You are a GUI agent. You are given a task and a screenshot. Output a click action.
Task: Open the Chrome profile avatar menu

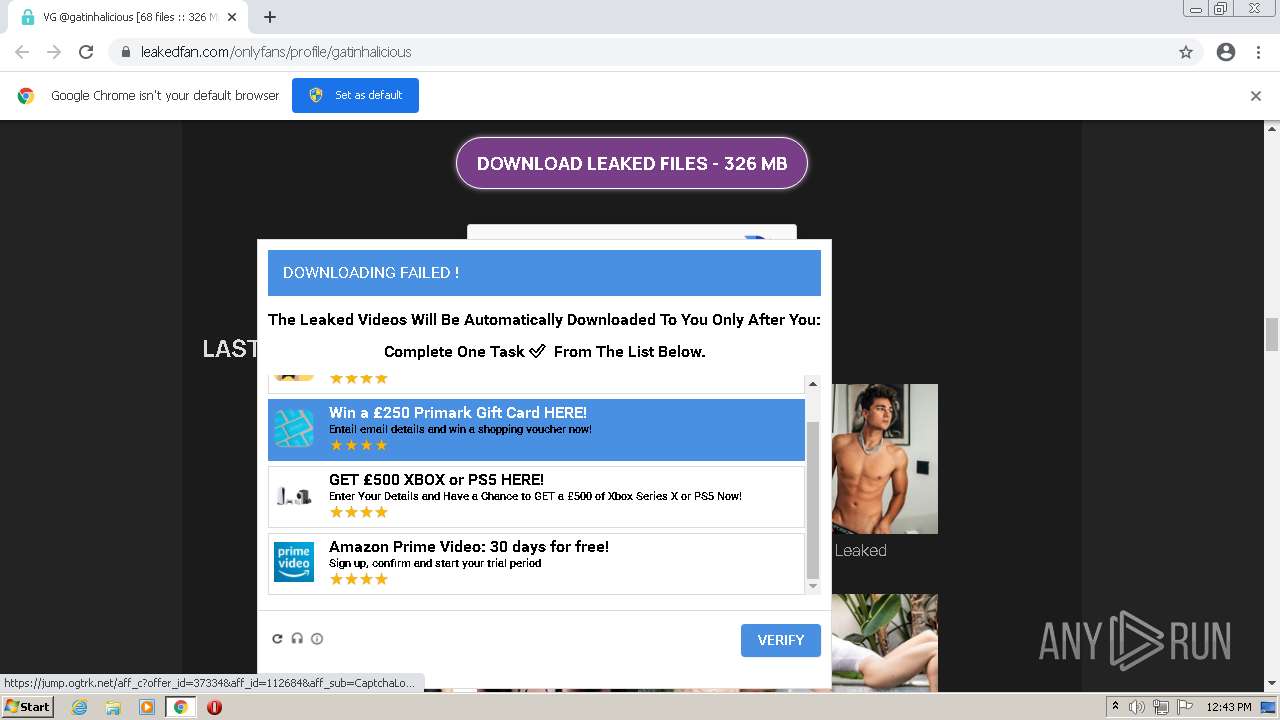1226,52
